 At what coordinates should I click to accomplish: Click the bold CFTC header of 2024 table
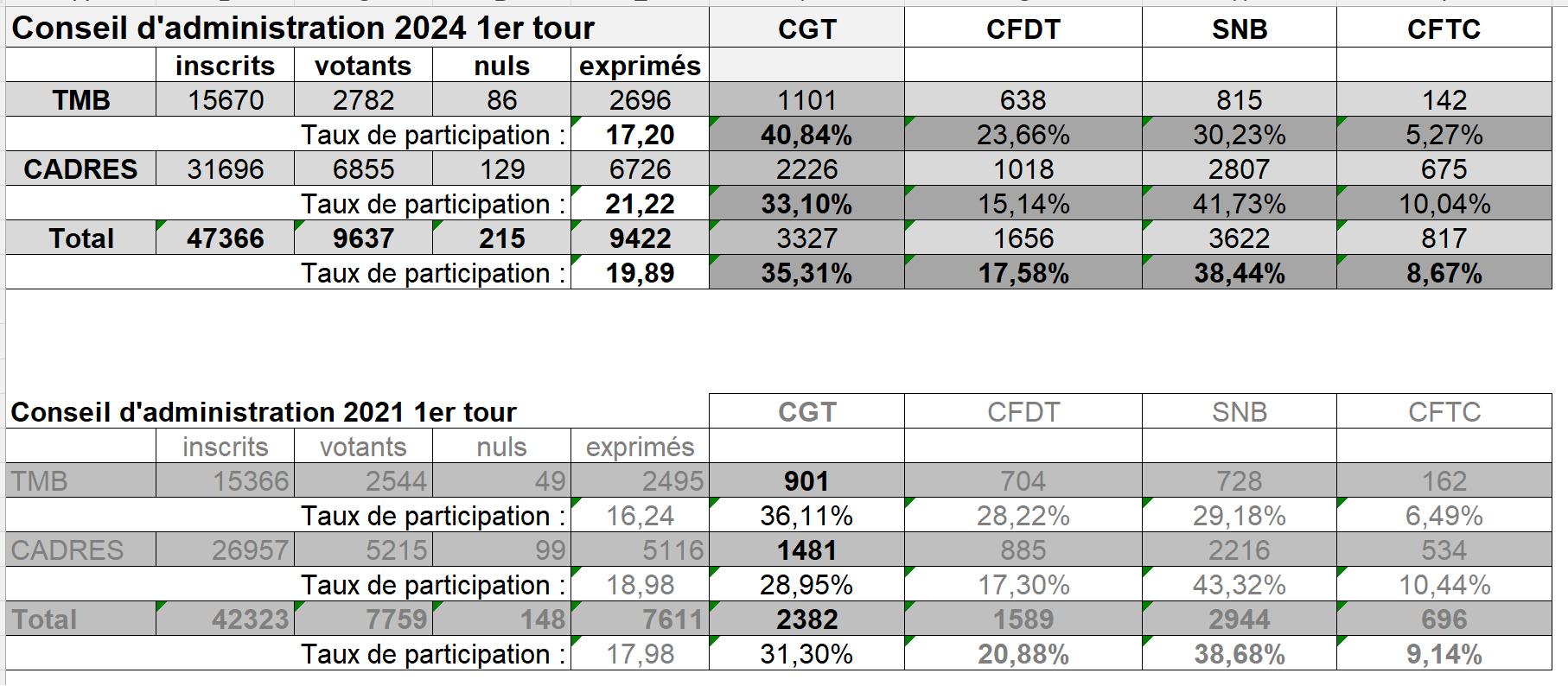[1444, 29]
